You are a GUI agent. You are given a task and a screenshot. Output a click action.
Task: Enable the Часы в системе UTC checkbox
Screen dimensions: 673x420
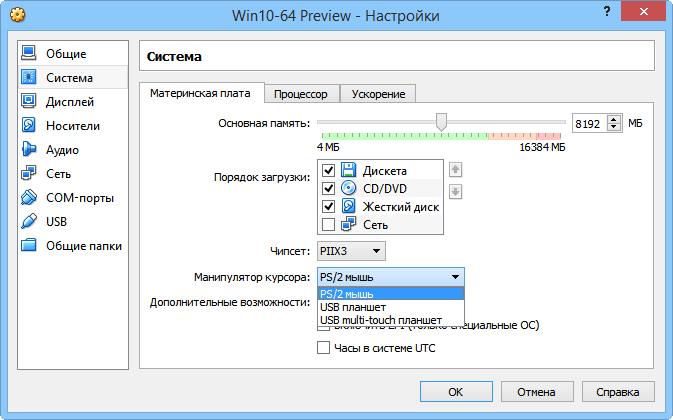point(323,347)
